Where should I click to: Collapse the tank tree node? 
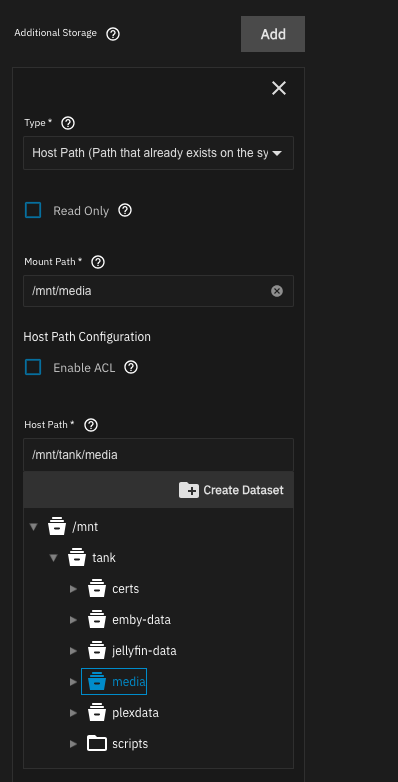tap(53, 558)
